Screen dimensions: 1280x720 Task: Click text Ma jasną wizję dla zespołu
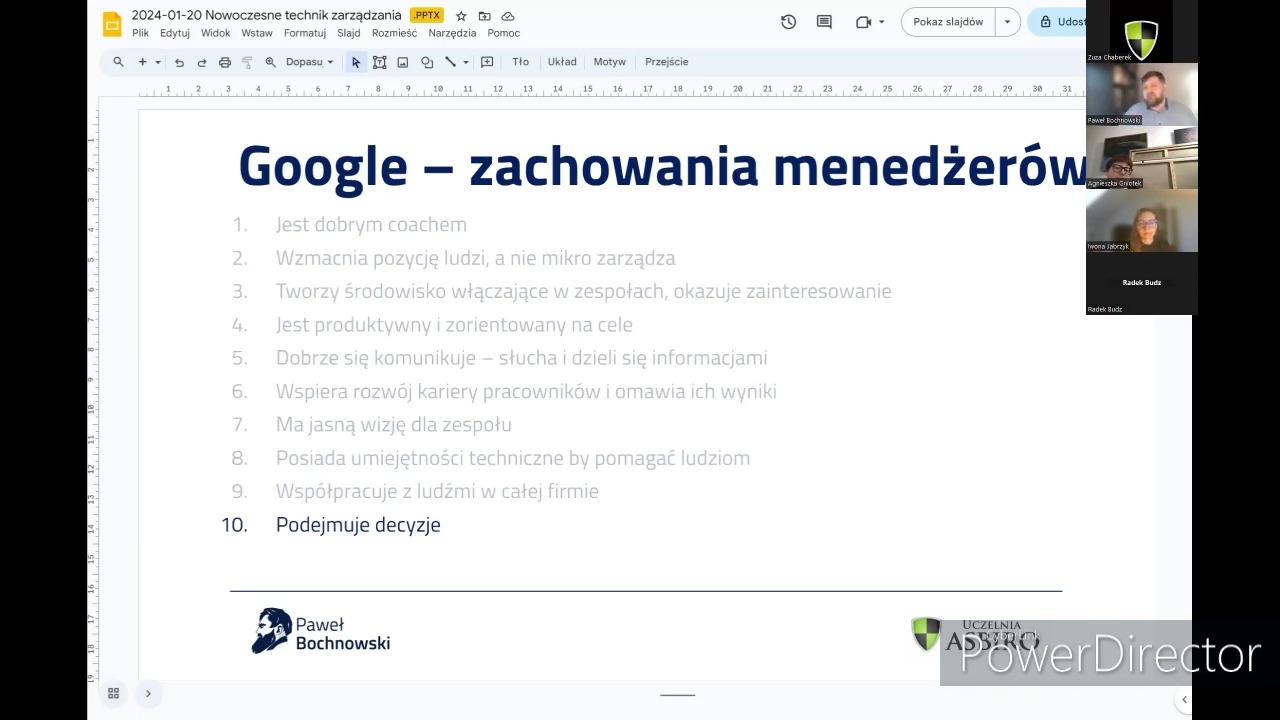click(394, 425)
